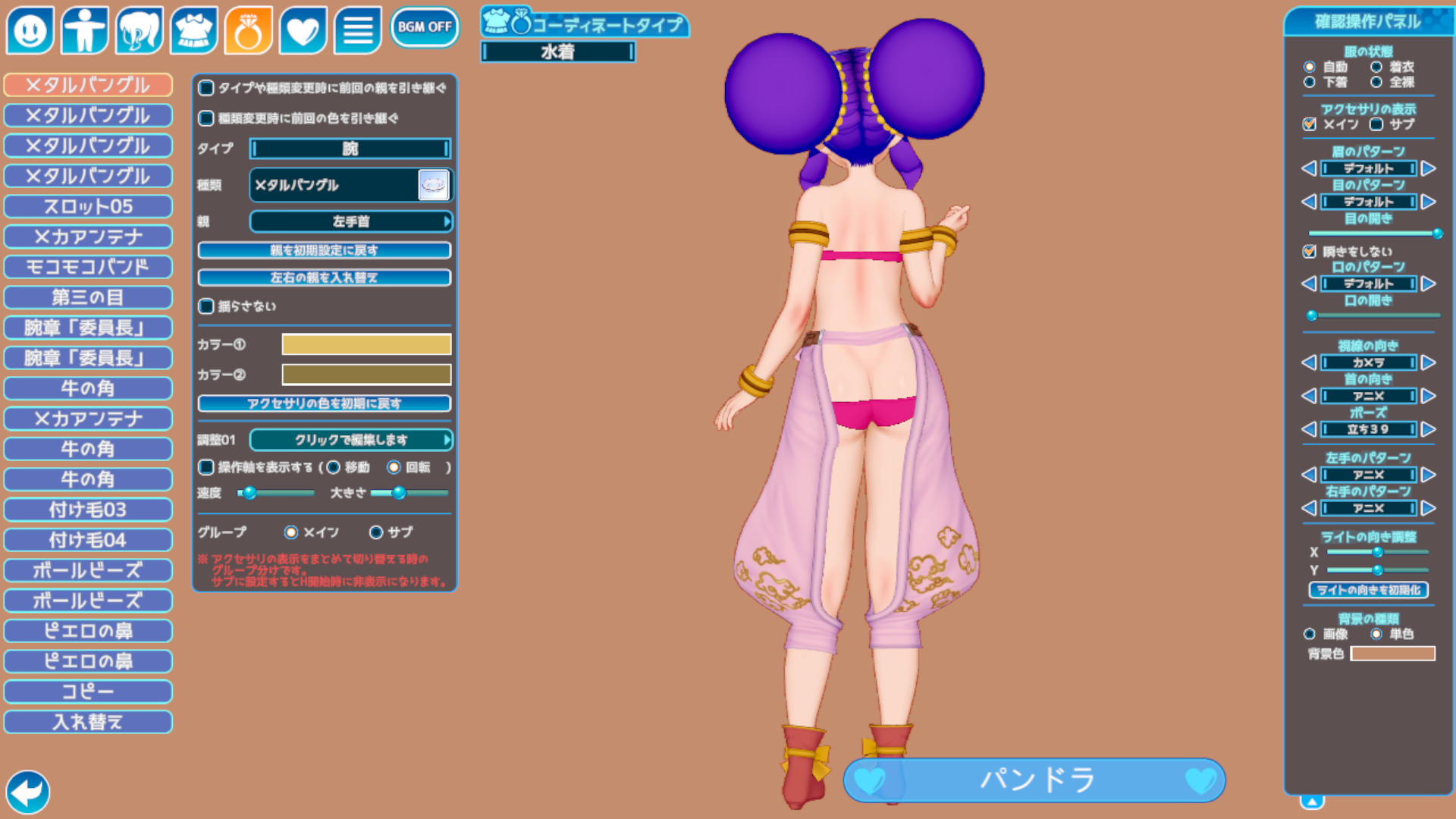Open the list menu icon
The width and height of the screenshot is (1456, 819).
tap(358, 30)
